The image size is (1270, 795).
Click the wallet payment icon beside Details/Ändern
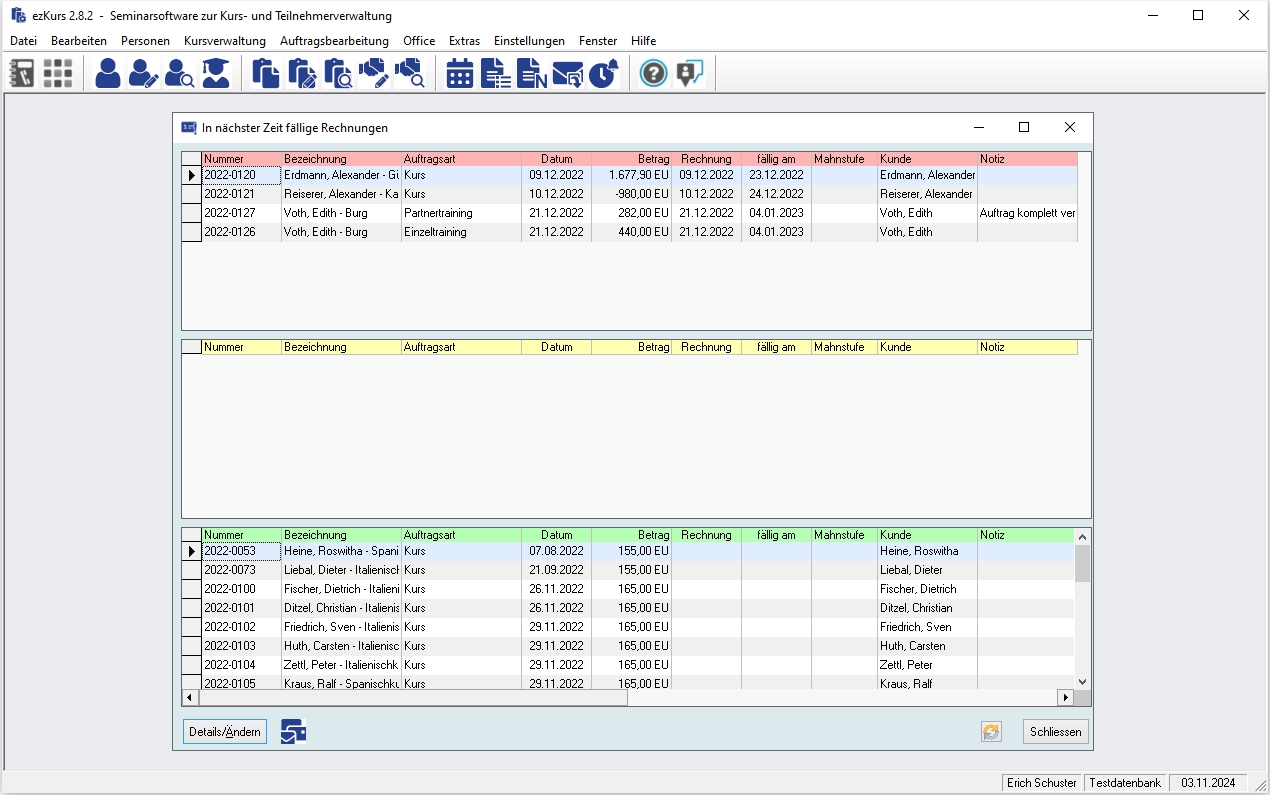click(x=293, y=732)
